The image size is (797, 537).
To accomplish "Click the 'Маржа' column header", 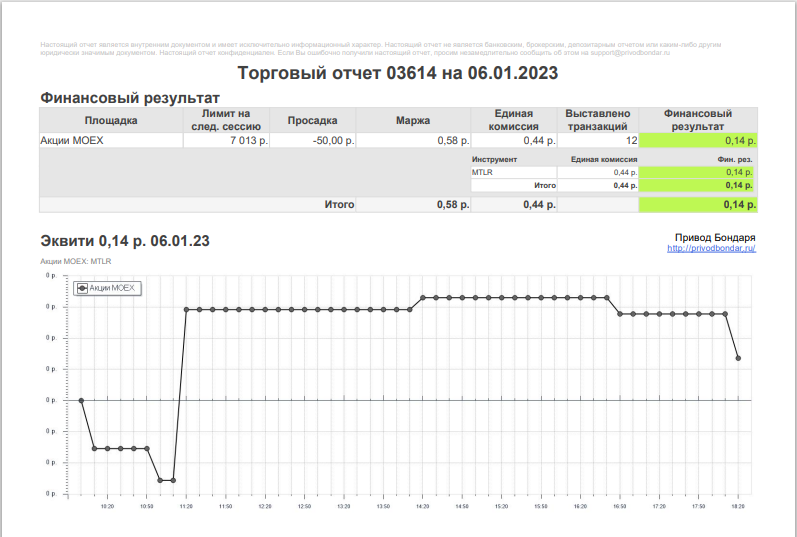I will click(413, 121).
